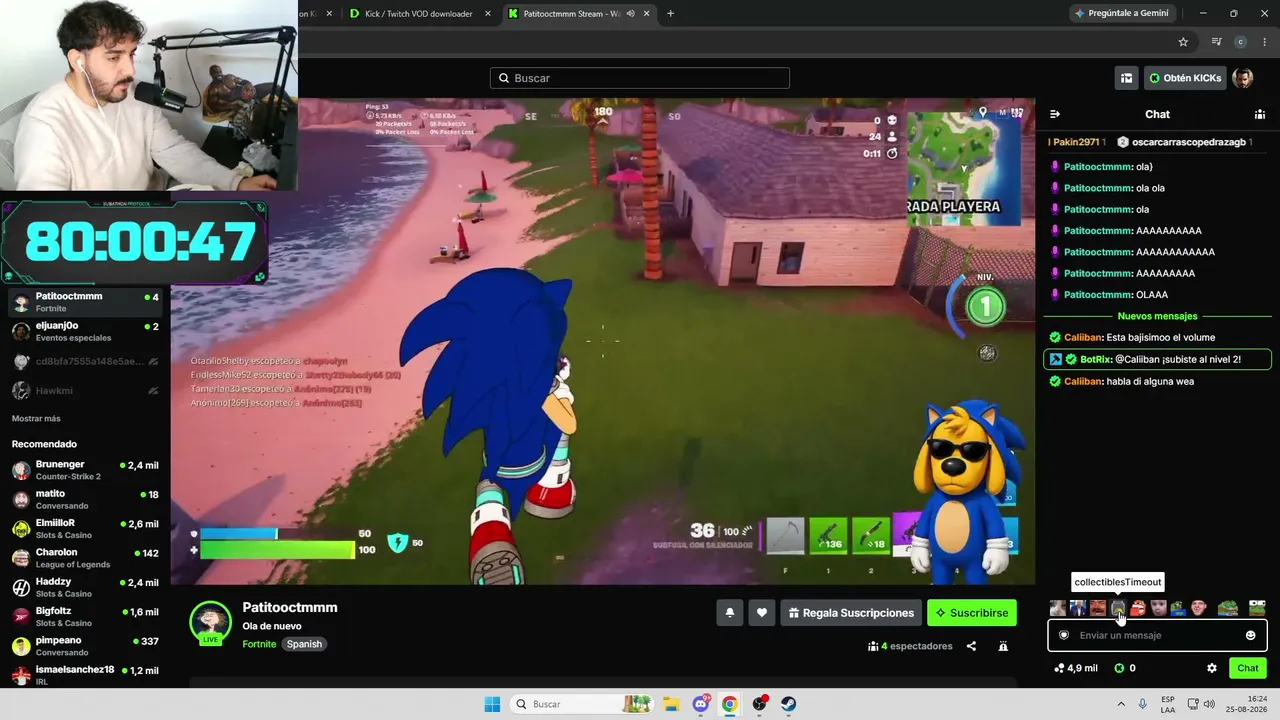
Task: Open the Windows Start menu
Action: (x=492, y=704)
